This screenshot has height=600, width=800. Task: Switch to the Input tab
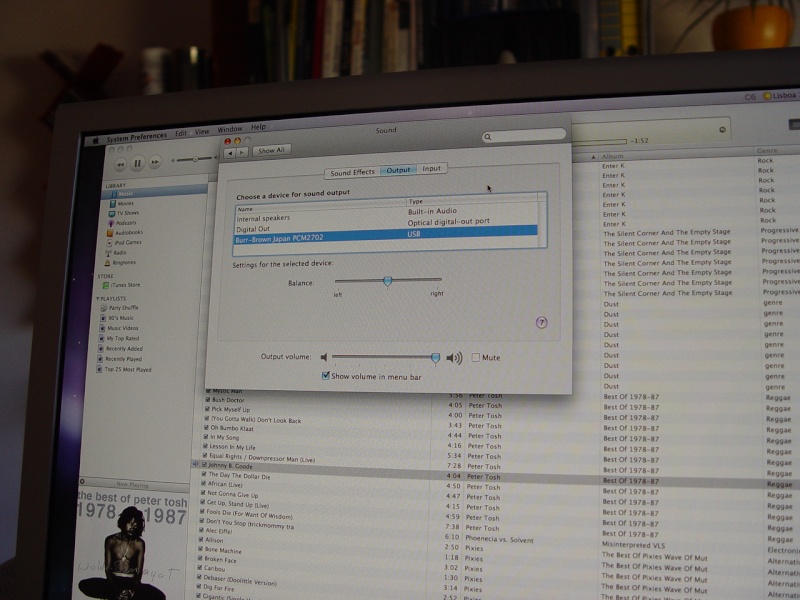[432, 168]
